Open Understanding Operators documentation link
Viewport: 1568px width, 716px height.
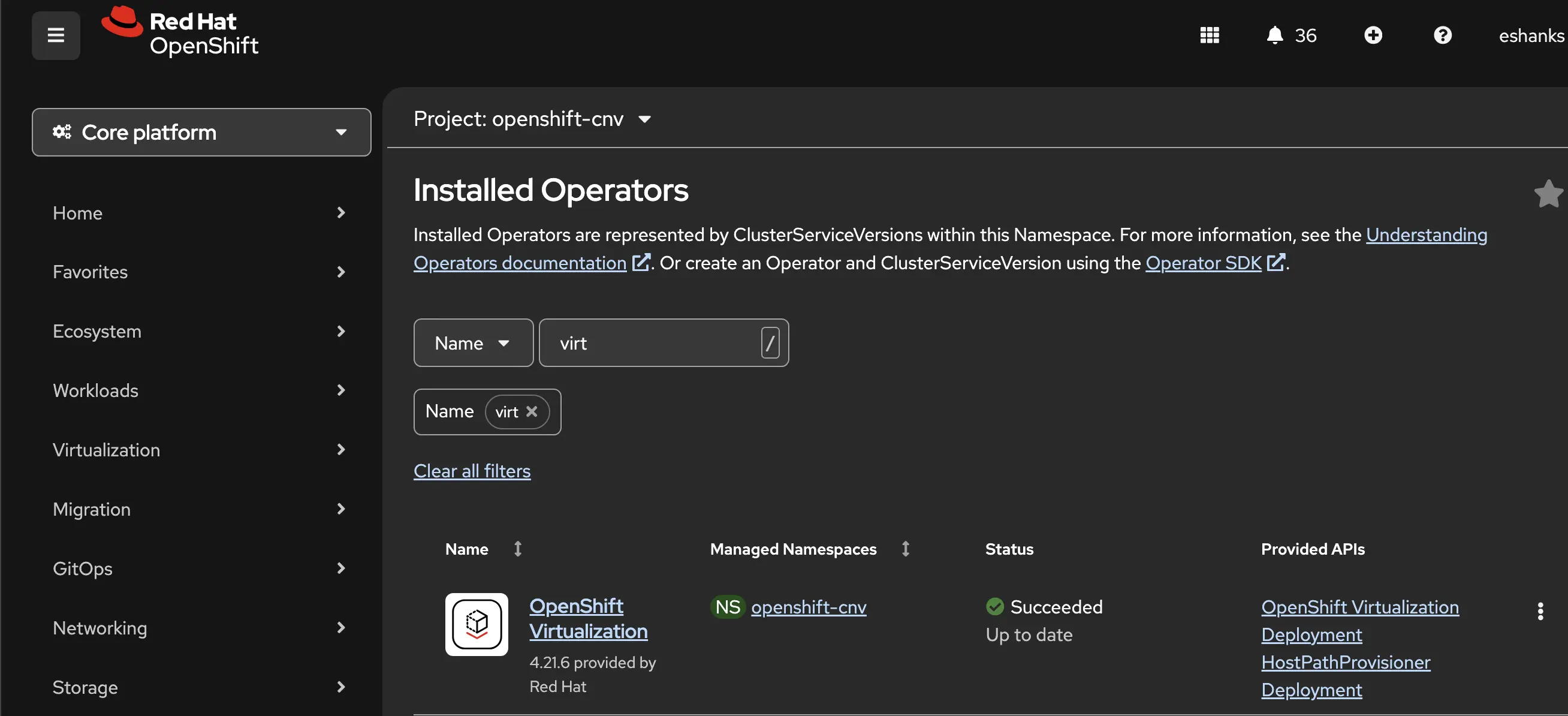tap(520, 263)
